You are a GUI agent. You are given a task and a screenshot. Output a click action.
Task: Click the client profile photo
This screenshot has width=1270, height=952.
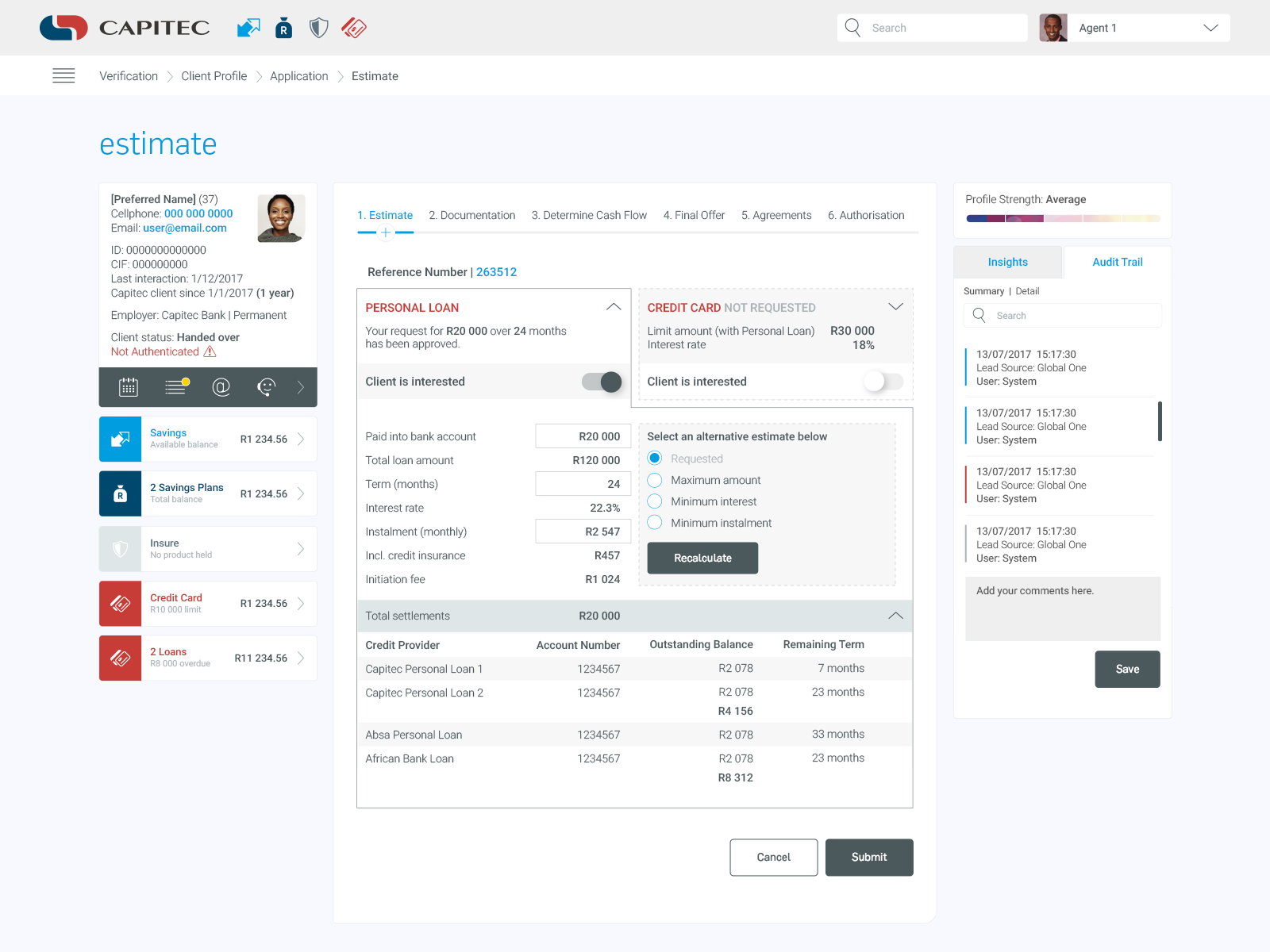tap(281, 218)
